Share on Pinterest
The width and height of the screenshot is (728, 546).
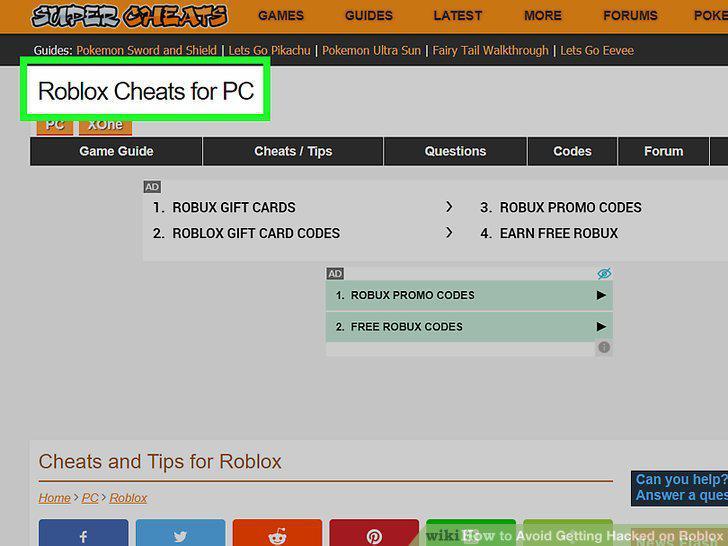tap(374, 533)
